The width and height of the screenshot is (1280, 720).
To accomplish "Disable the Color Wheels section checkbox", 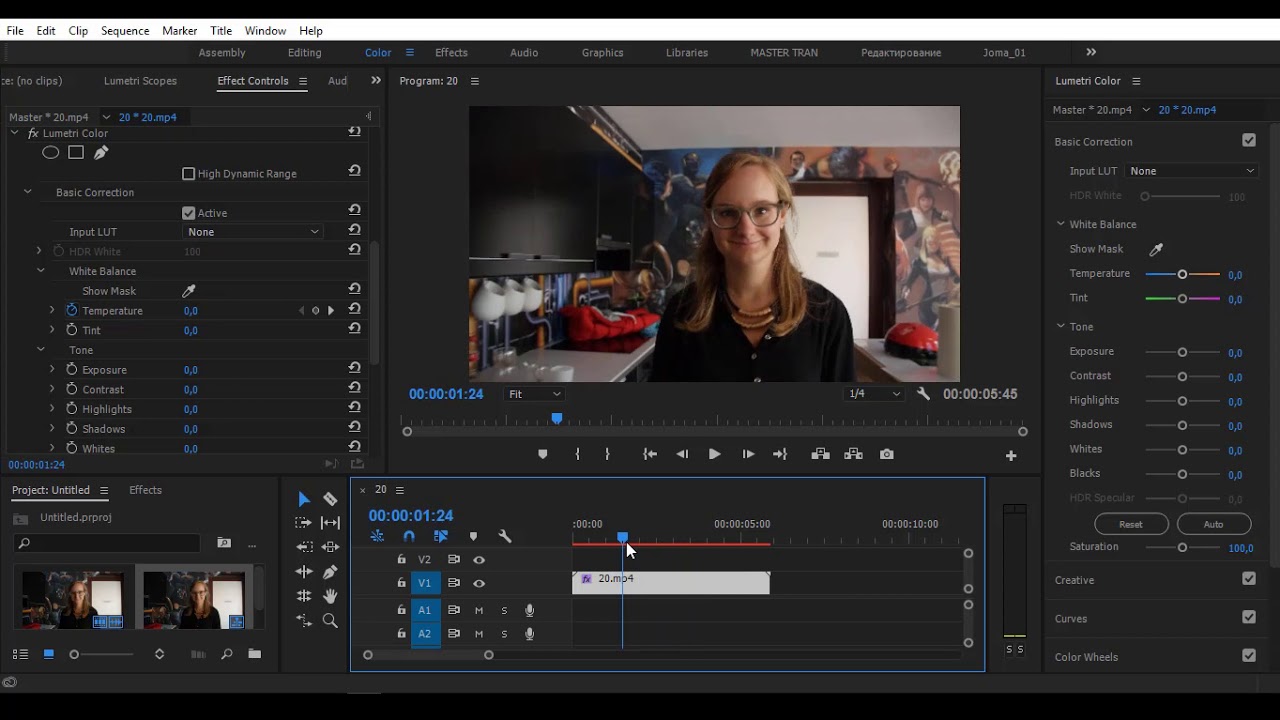I will (1249, 656).
